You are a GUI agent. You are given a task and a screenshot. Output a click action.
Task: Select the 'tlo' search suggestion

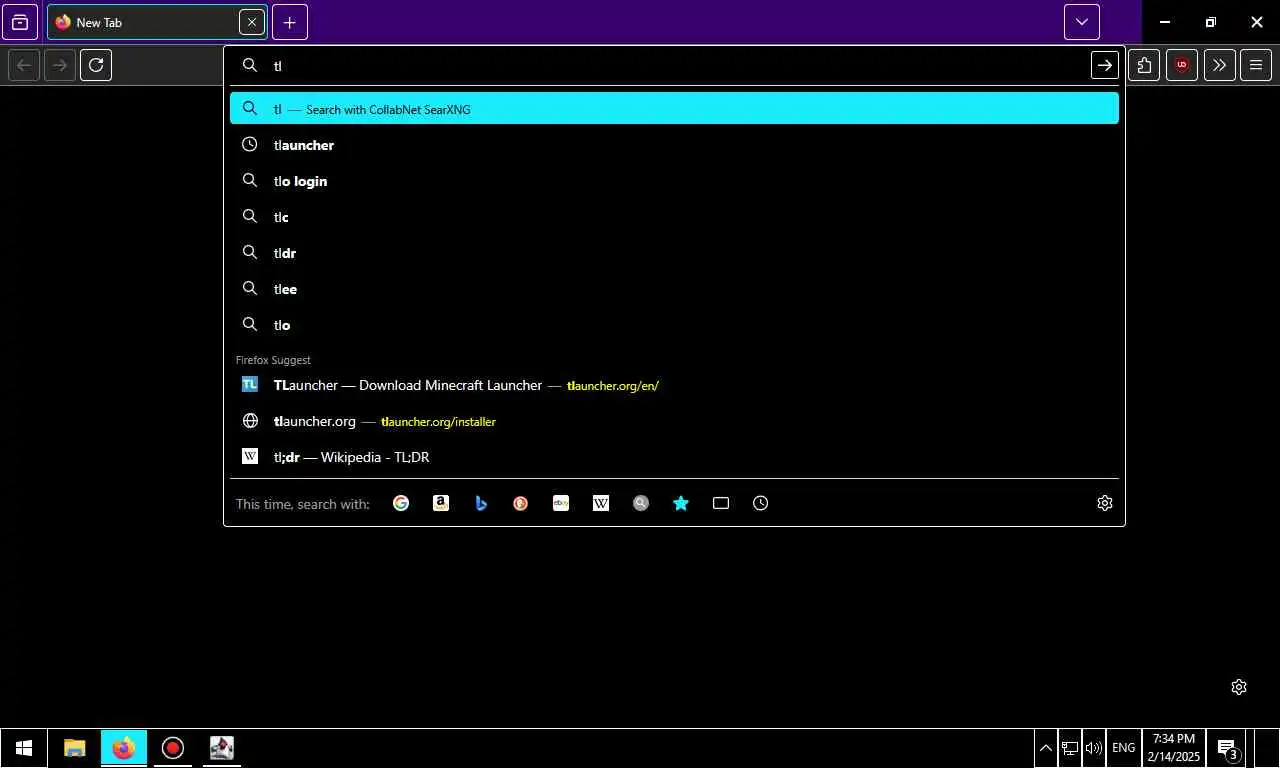pos(674,325)
